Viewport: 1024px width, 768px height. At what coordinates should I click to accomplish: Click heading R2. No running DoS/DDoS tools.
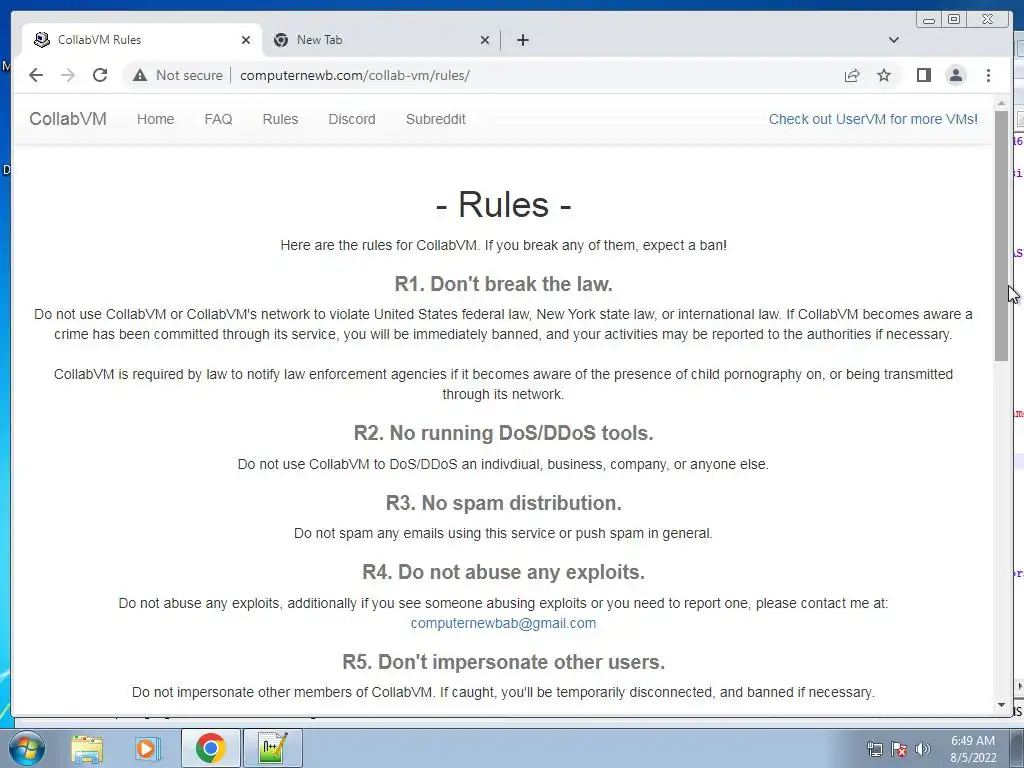click(x=504, y=433)
